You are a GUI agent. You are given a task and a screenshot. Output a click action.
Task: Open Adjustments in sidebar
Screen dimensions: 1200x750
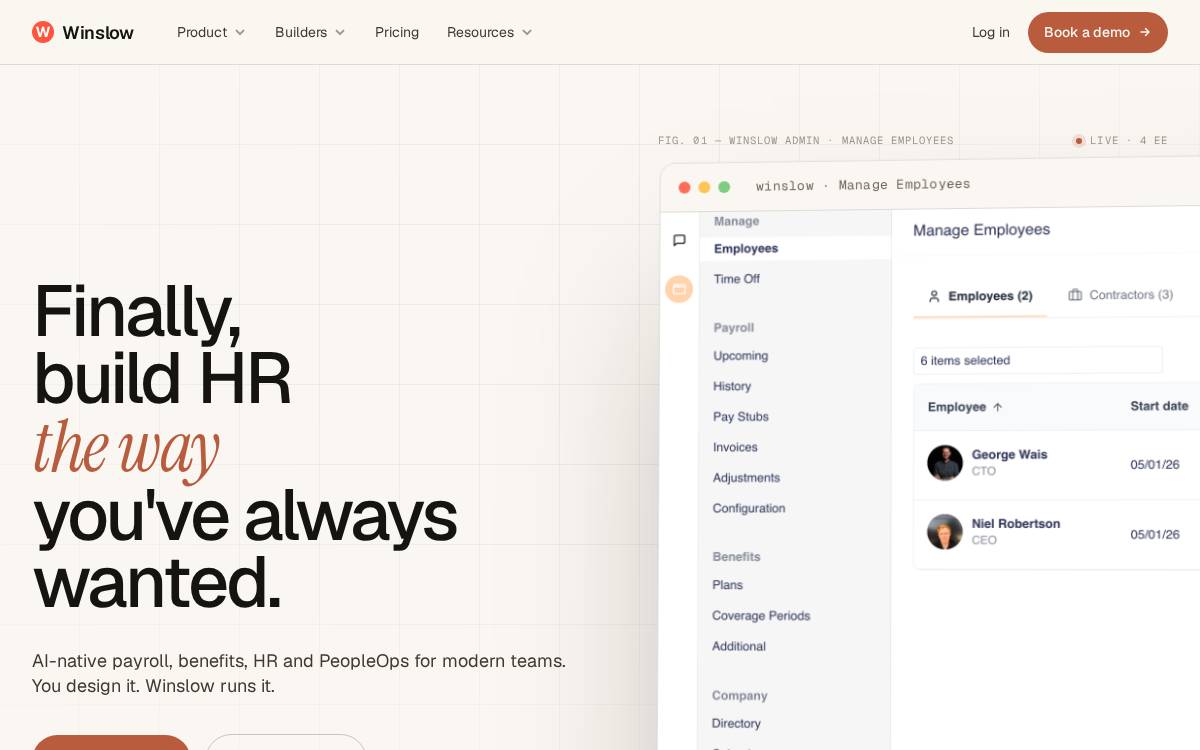click(x=746, y=478)
